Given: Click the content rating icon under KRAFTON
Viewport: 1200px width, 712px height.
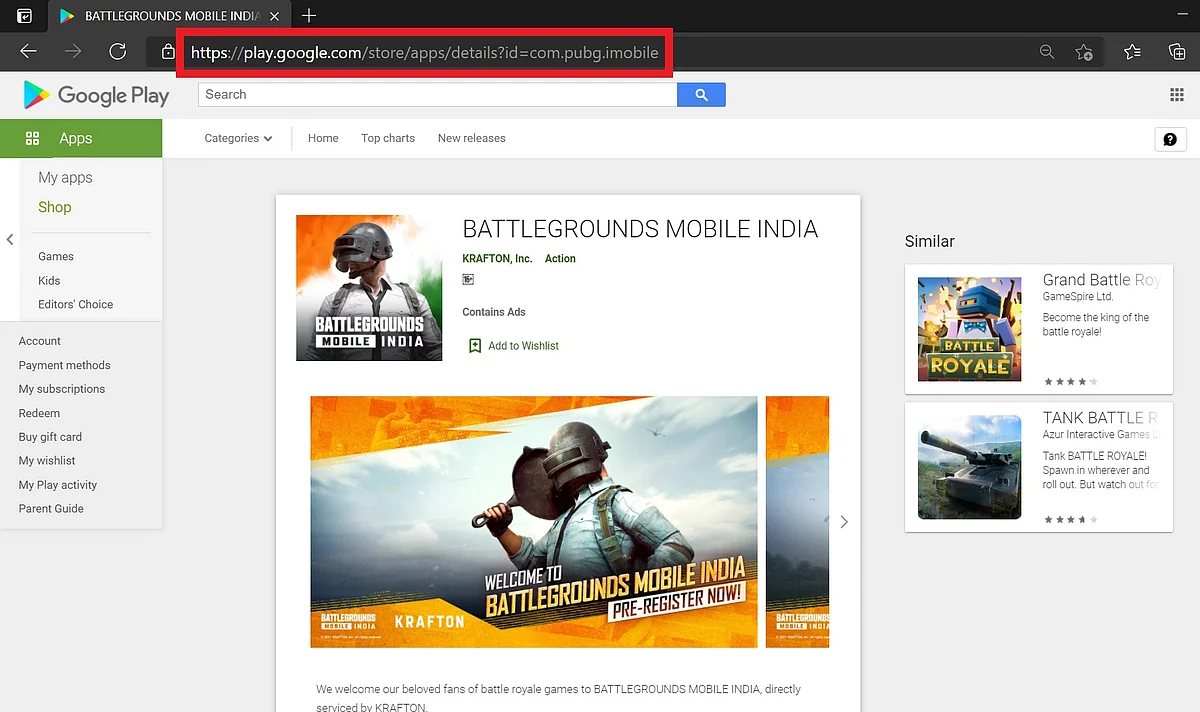Looking at the screenshot, I should (468, 280).
